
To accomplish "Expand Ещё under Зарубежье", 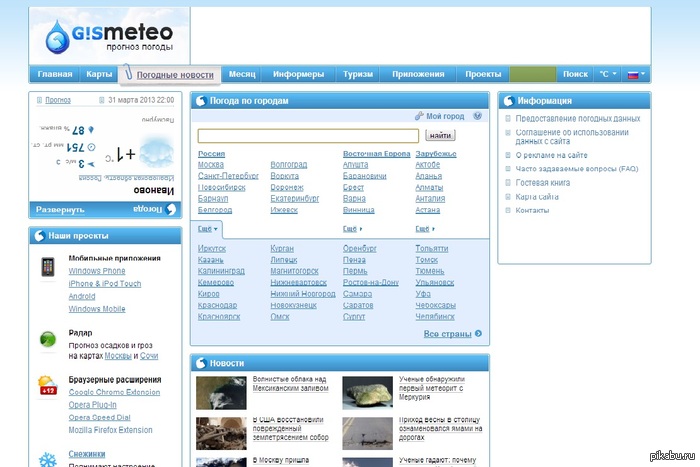I will pos(425,229).
